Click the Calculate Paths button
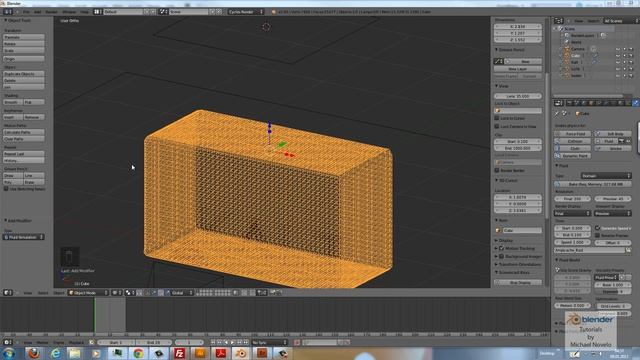640x360 pixels. [24, 132]
